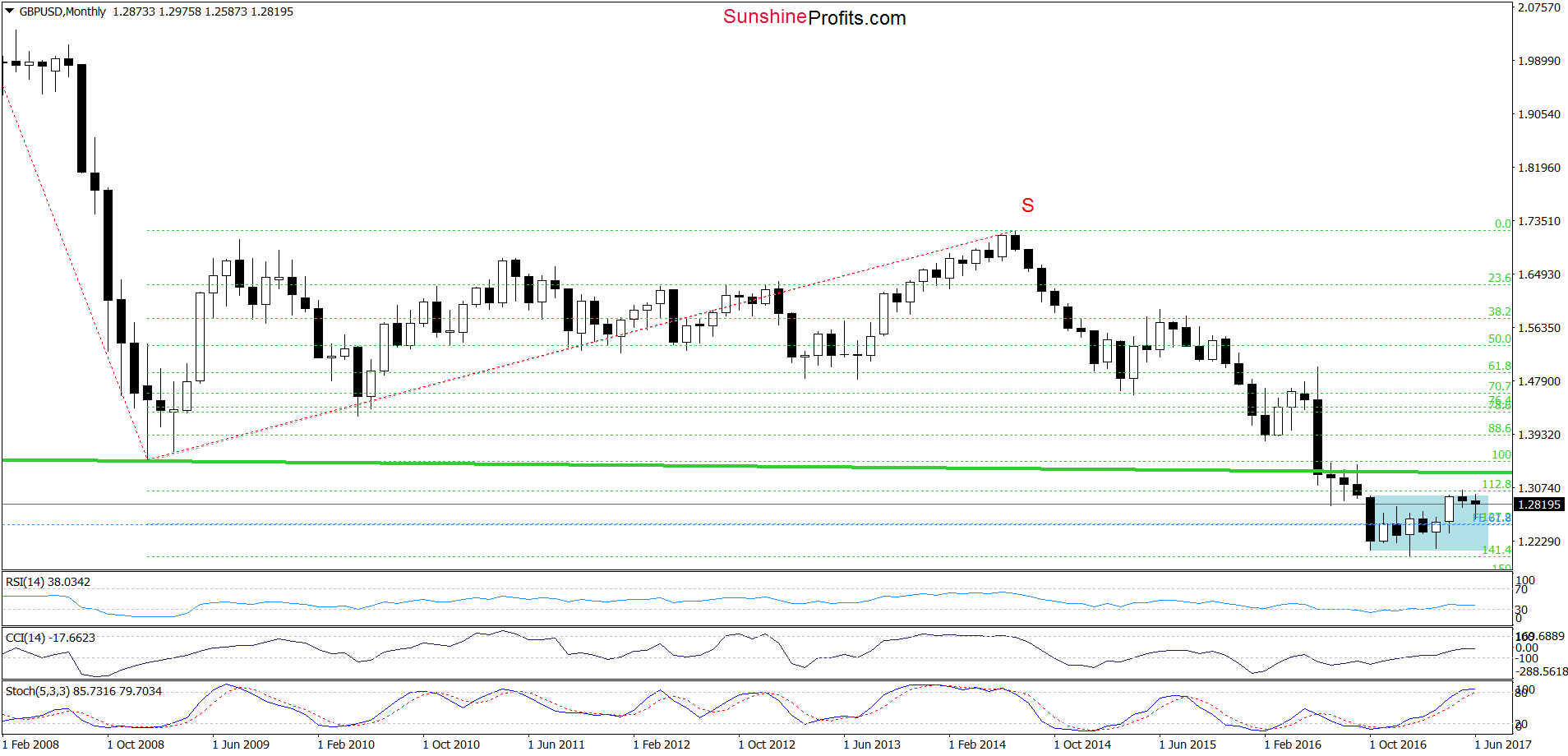Select the 0.0 Fibonacci level label
The height and width of the screenshot is (756, 1568).
click(x=1502, y=224)
